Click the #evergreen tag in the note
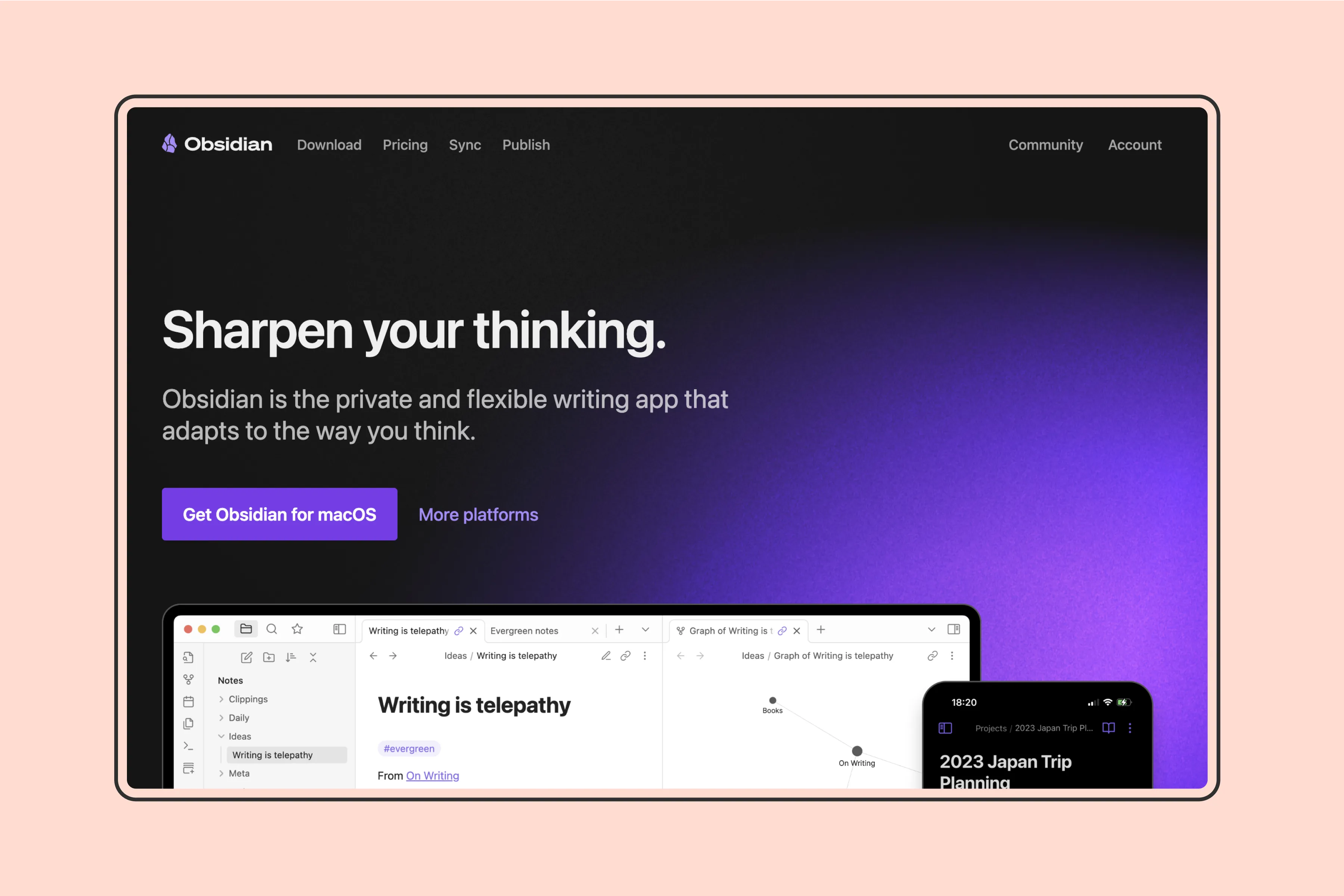This screenshot has width=1344, height=896. [x=410, y=748]
